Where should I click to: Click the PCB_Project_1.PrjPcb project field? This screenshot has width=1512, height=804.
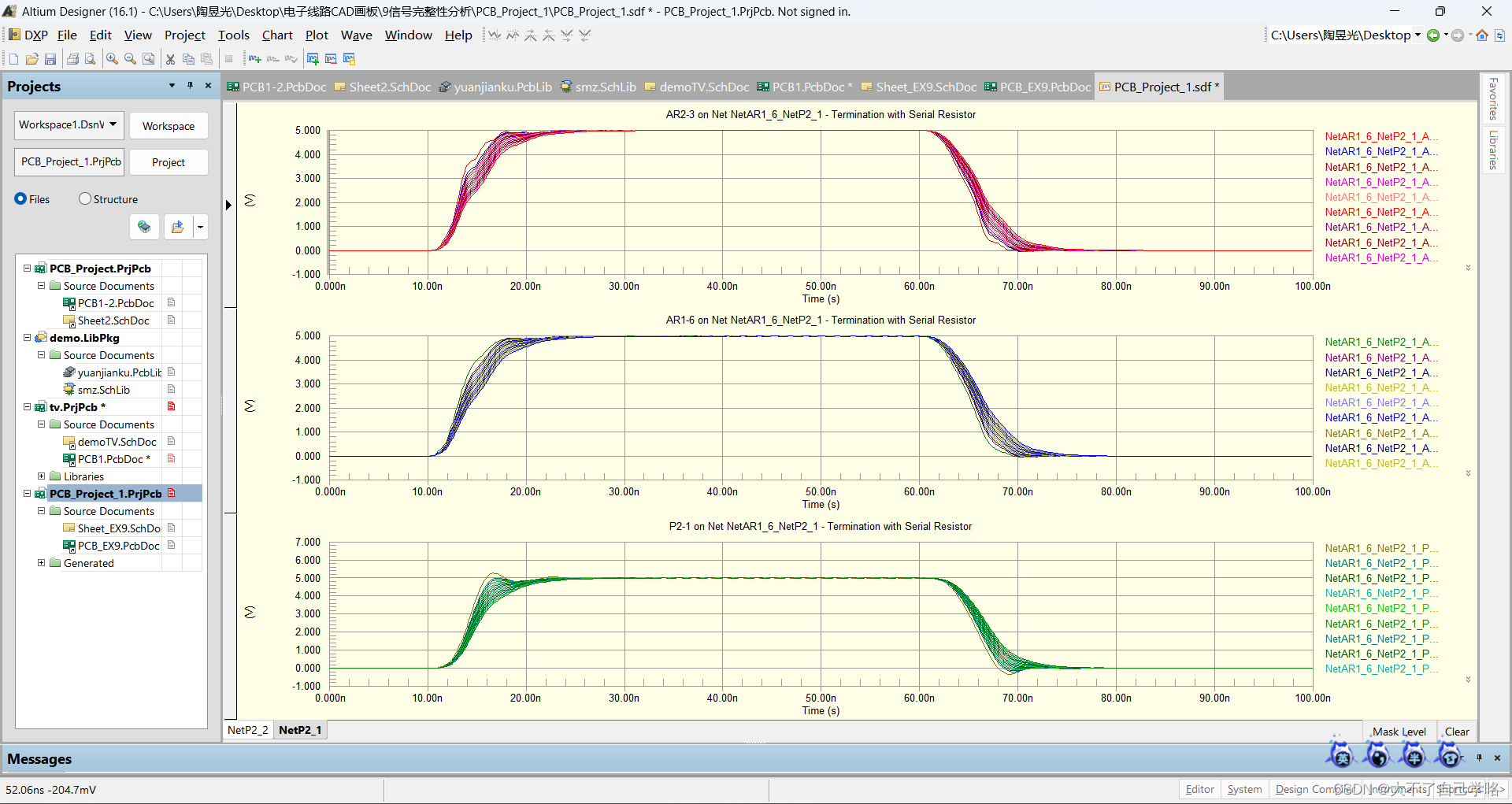click(70, 161)
